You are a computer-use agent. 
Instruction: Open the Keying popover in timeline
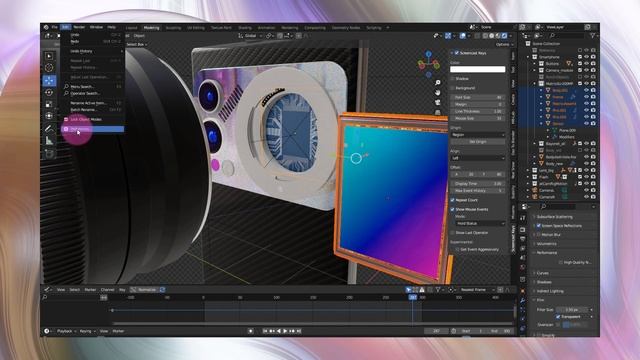(x=87, y=331)
